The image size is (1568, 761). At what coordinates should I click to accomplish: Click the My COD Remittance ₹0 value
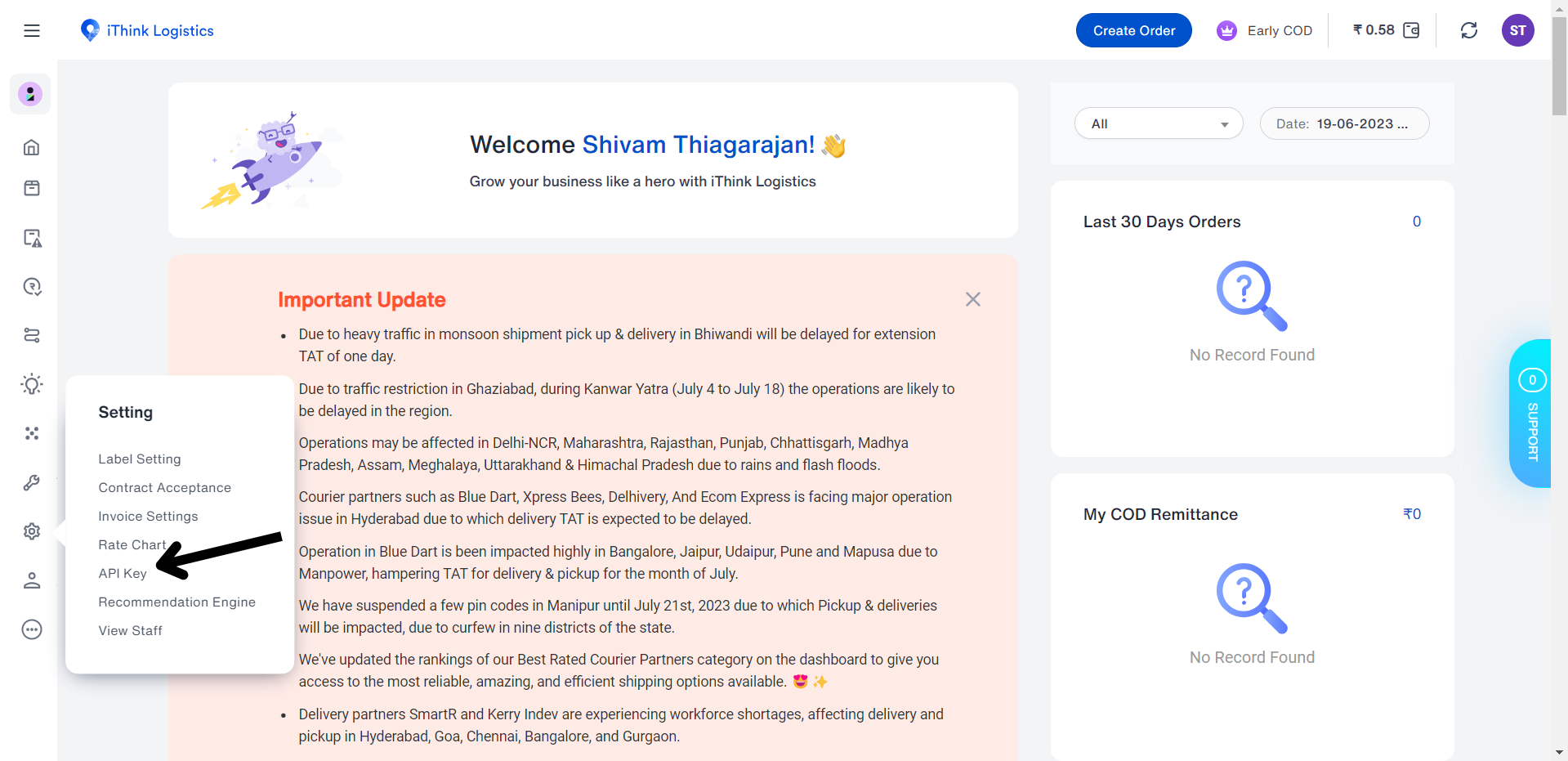click(x=1412, y=514)
